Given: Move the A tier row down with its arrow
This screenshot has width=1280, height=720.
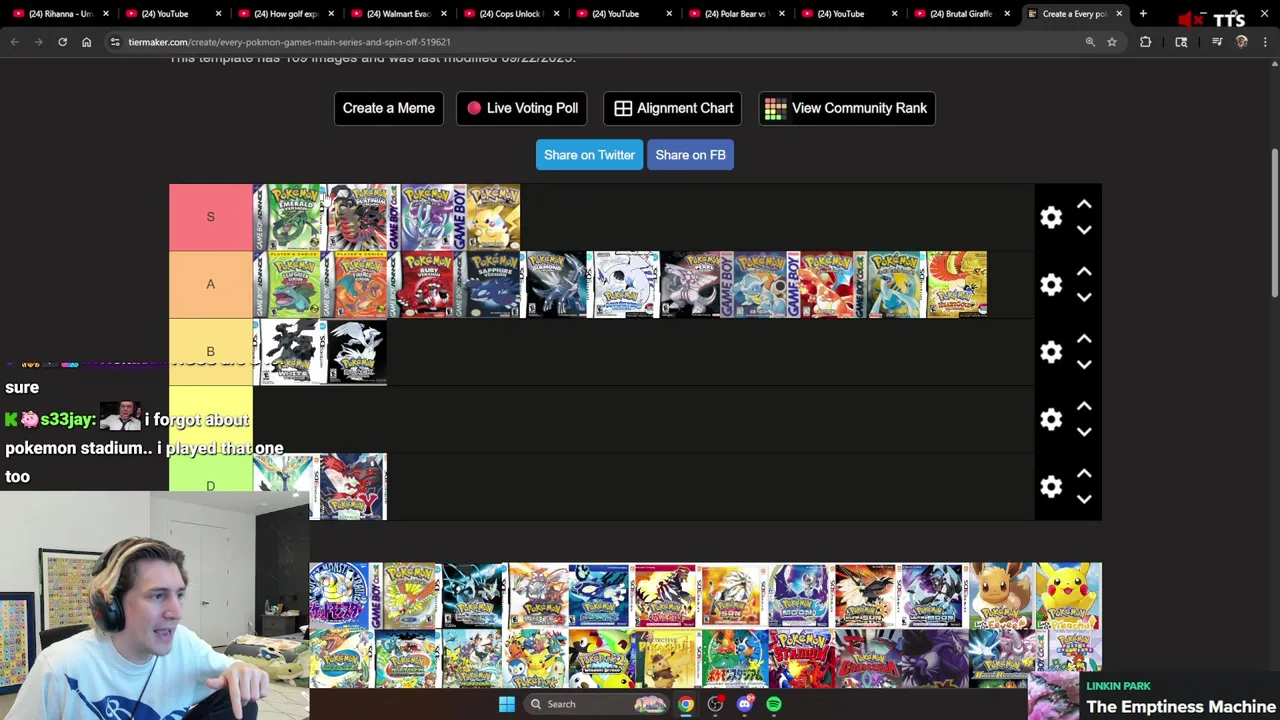Looking at the screenshot, I should point(1084,297).
